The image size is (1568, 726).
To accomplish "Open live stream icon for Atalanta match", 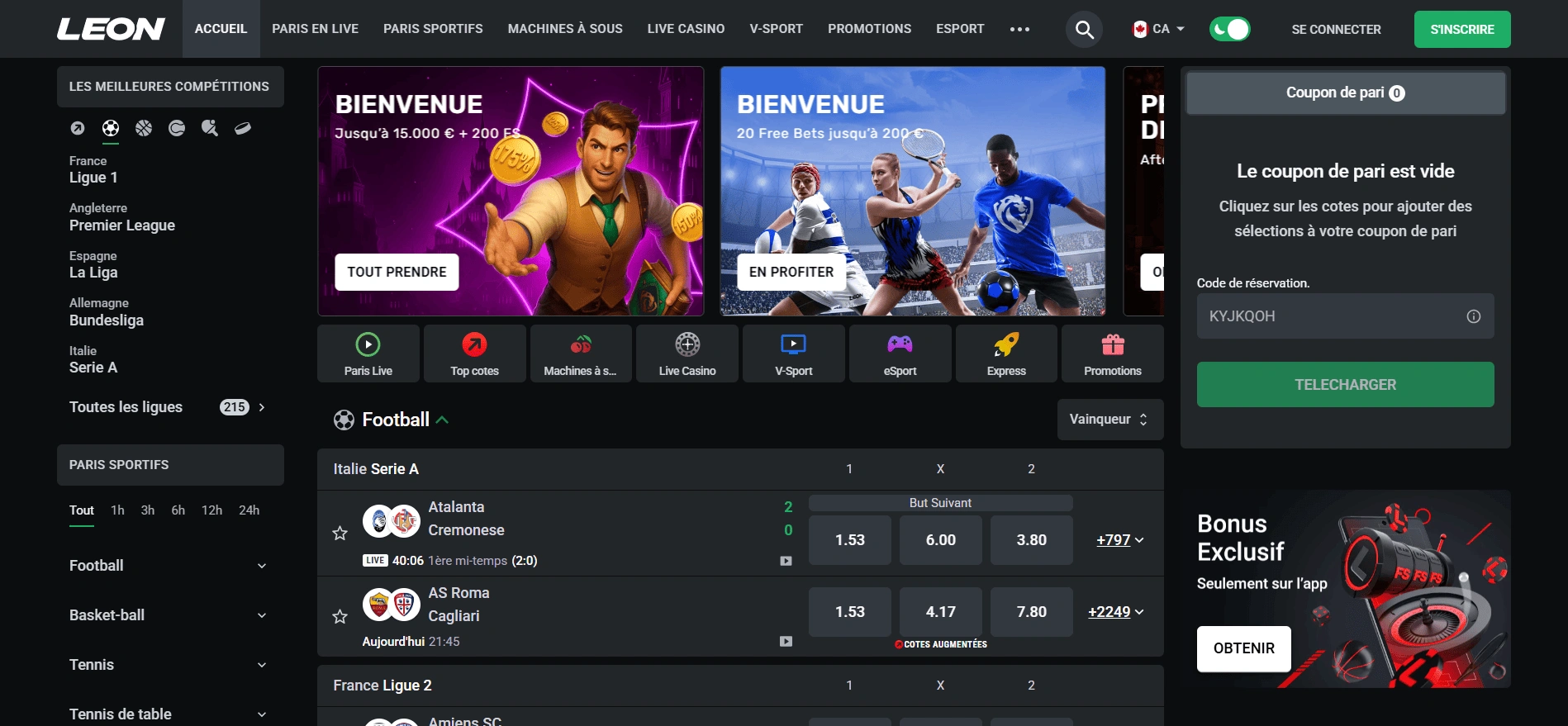I will point(786,561).
